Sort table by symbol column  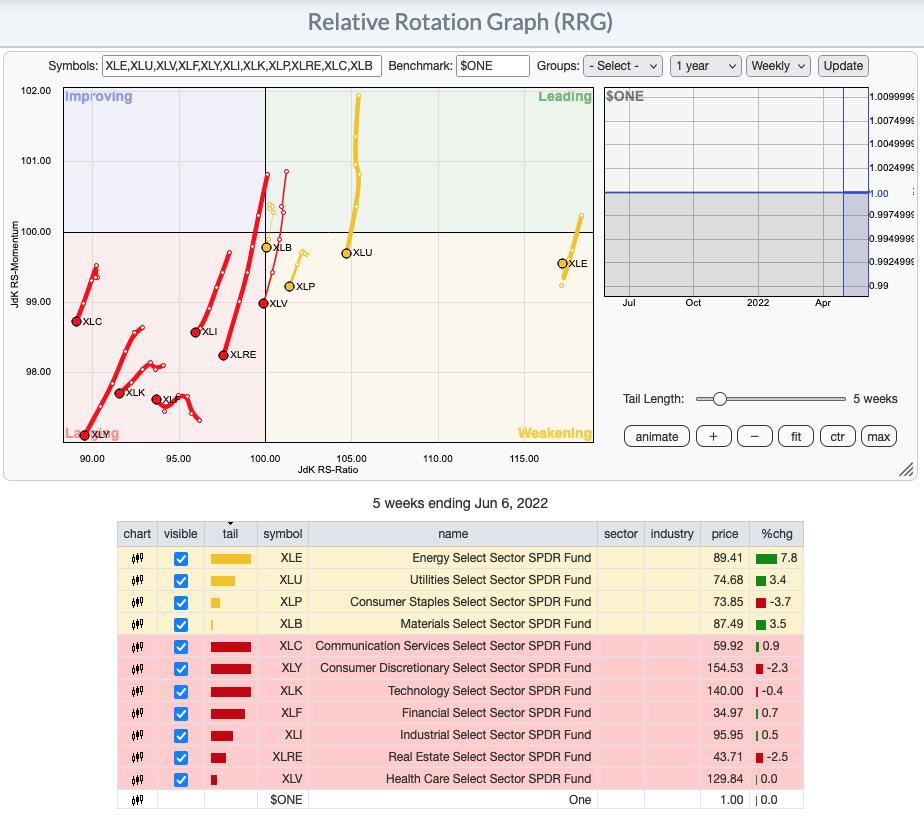tap(283, 534)
